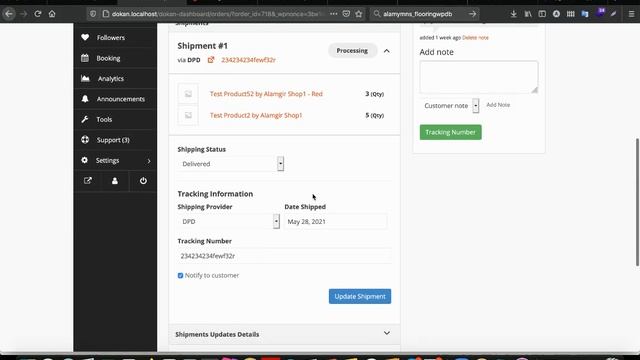
Task: Open Test Product2 by Alamgir Shop1 link
Action: click(x=256, y=115)
